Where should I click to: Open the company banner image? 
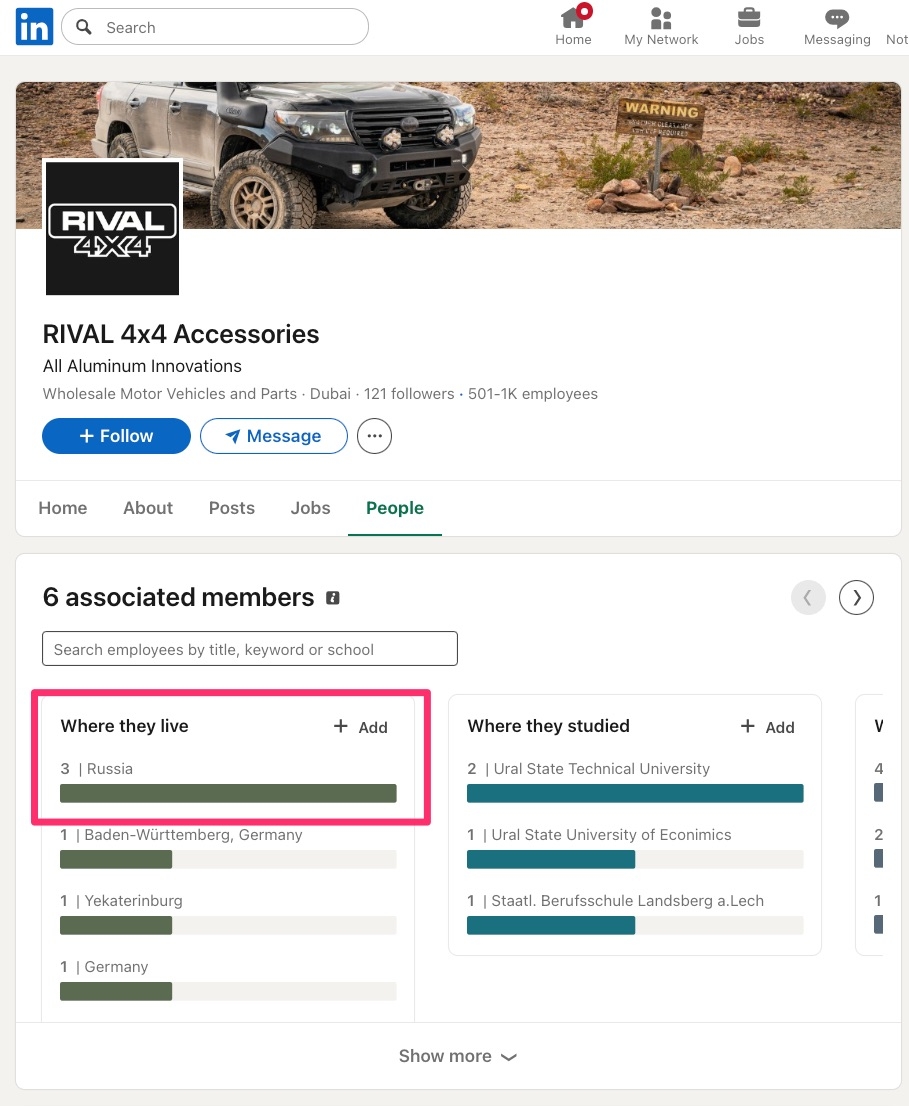(458, 155)
